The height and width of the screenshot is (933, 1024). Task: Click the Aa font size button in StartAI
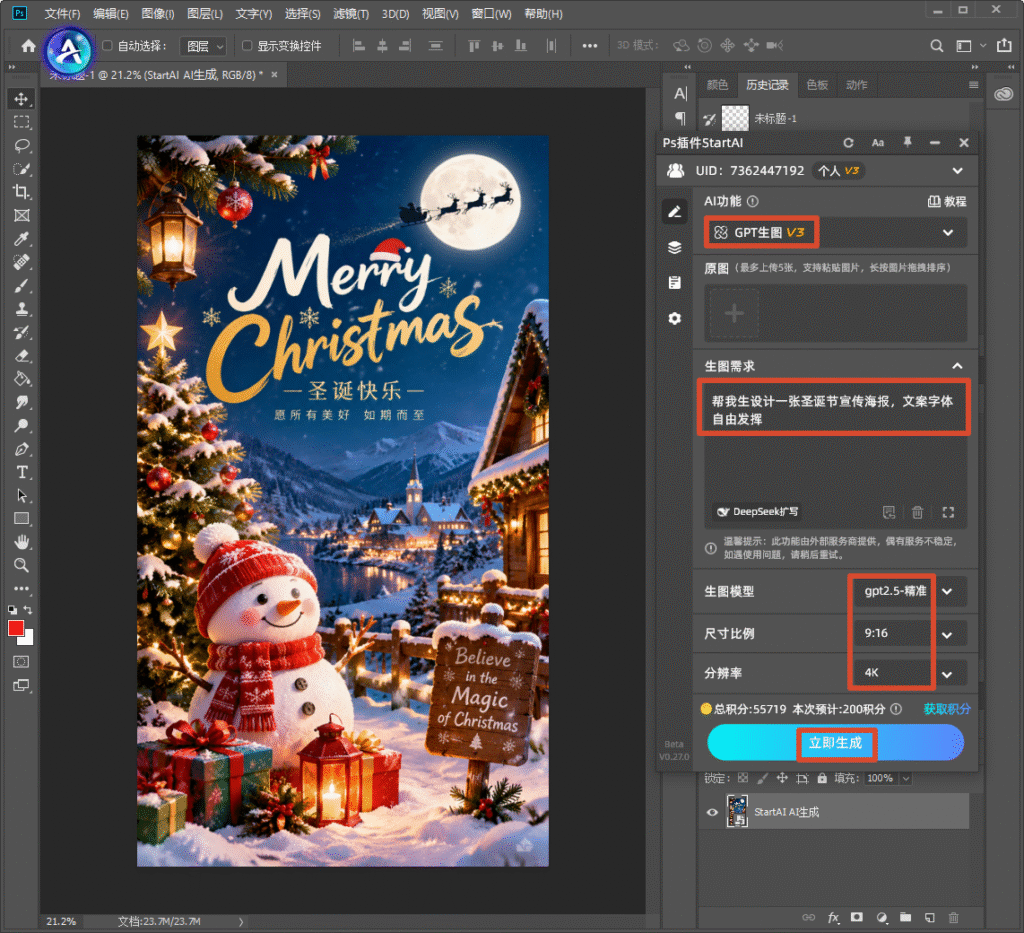(x=878, y=142)
